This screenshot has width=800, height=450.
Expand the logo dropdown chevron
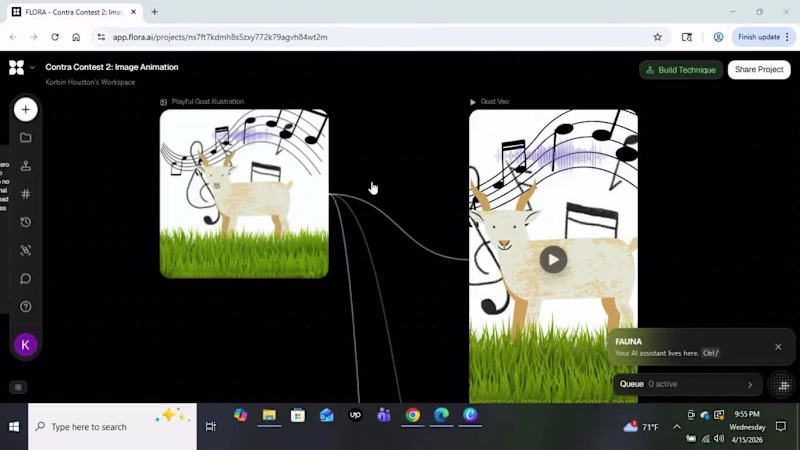point(32,67)
